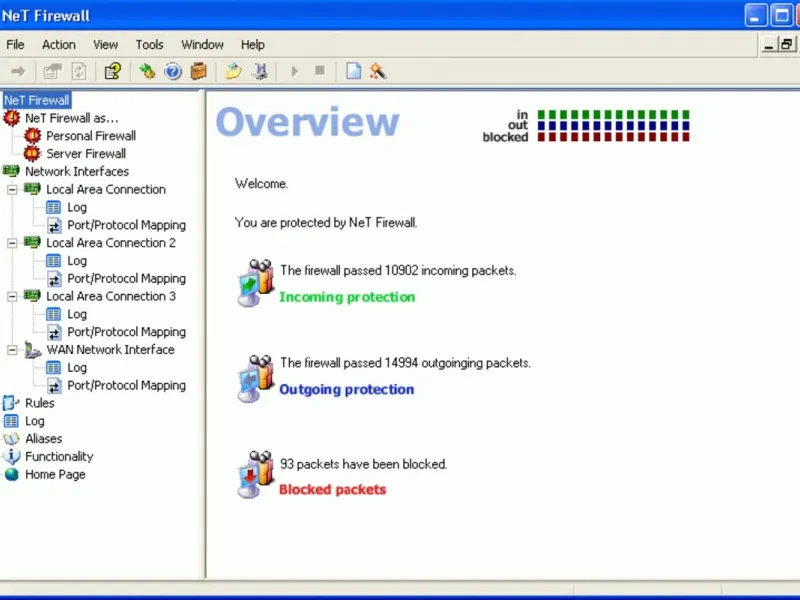Click the save to disk toolbar icon
The height and width of the screenshot is (600, 800).
(x=260, y=71)
